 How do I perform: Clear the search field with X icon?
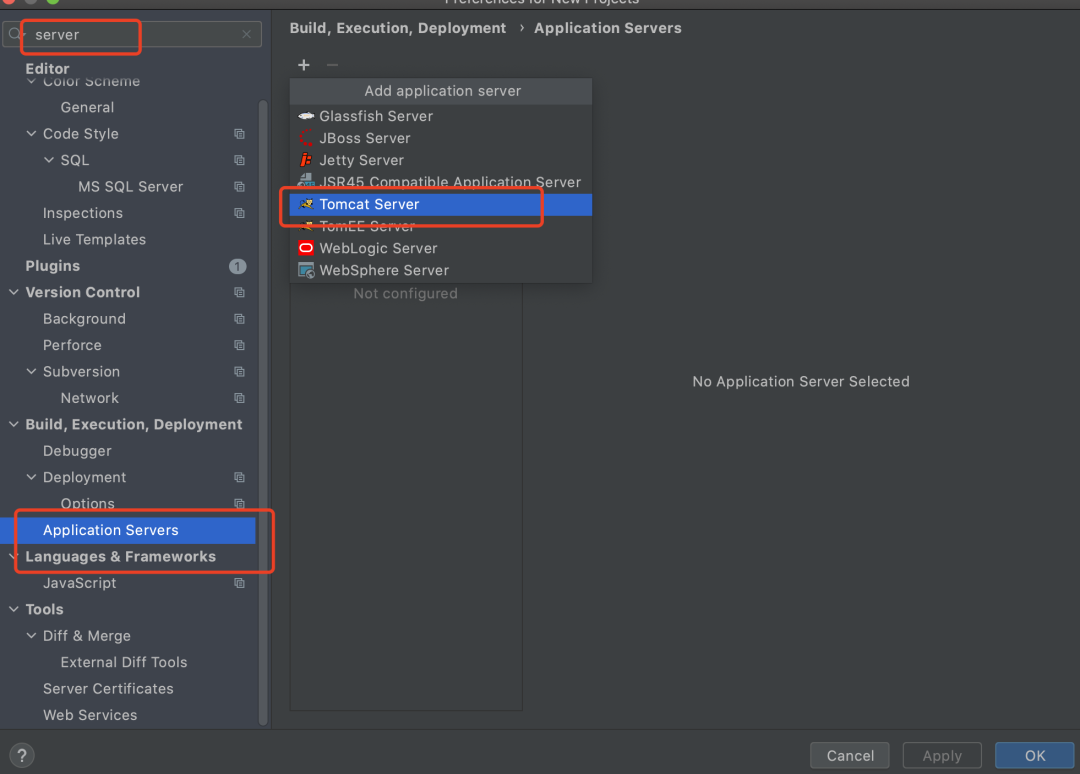point(247,34)
